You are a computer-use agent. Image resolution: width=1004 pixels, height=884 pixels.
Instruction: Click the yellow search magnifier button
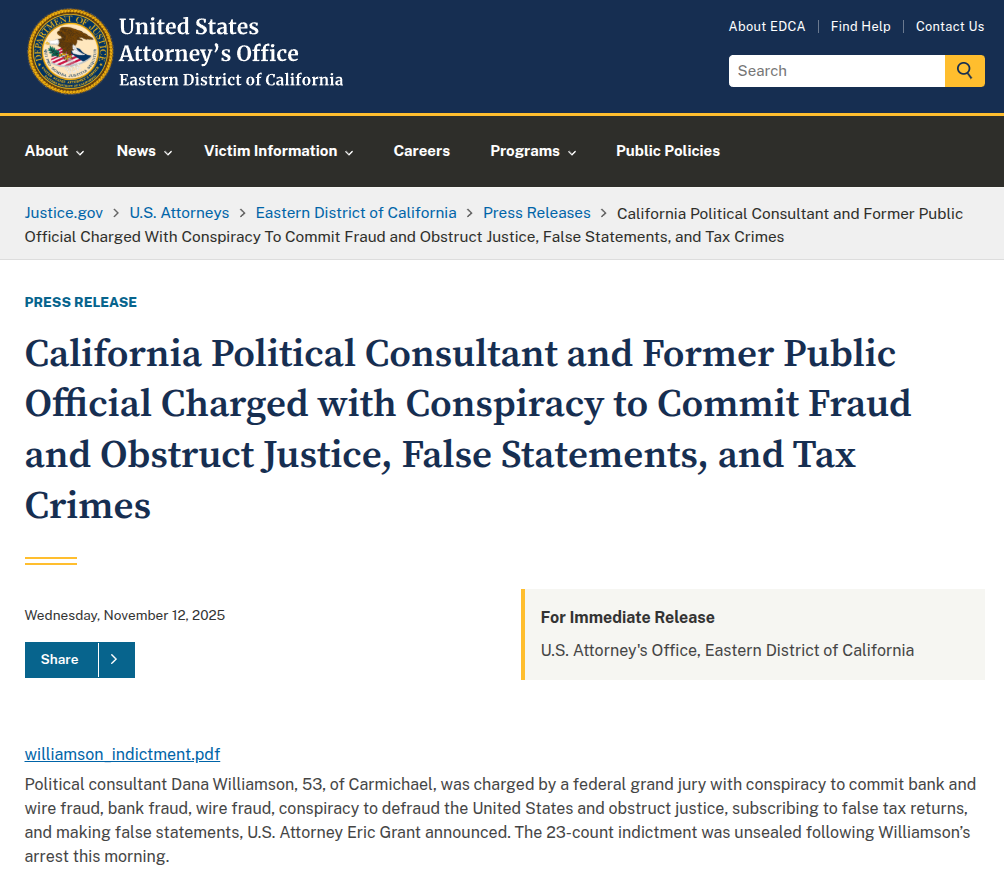pyautogui.click(x=964, y=71)
